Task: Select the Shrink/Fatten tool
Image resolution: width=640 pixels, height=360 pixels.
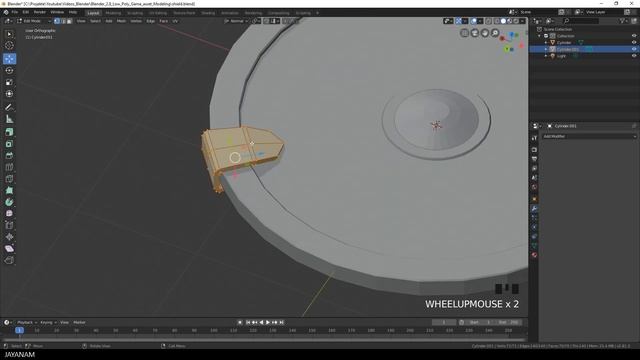Action: click(x=9, y=237)
